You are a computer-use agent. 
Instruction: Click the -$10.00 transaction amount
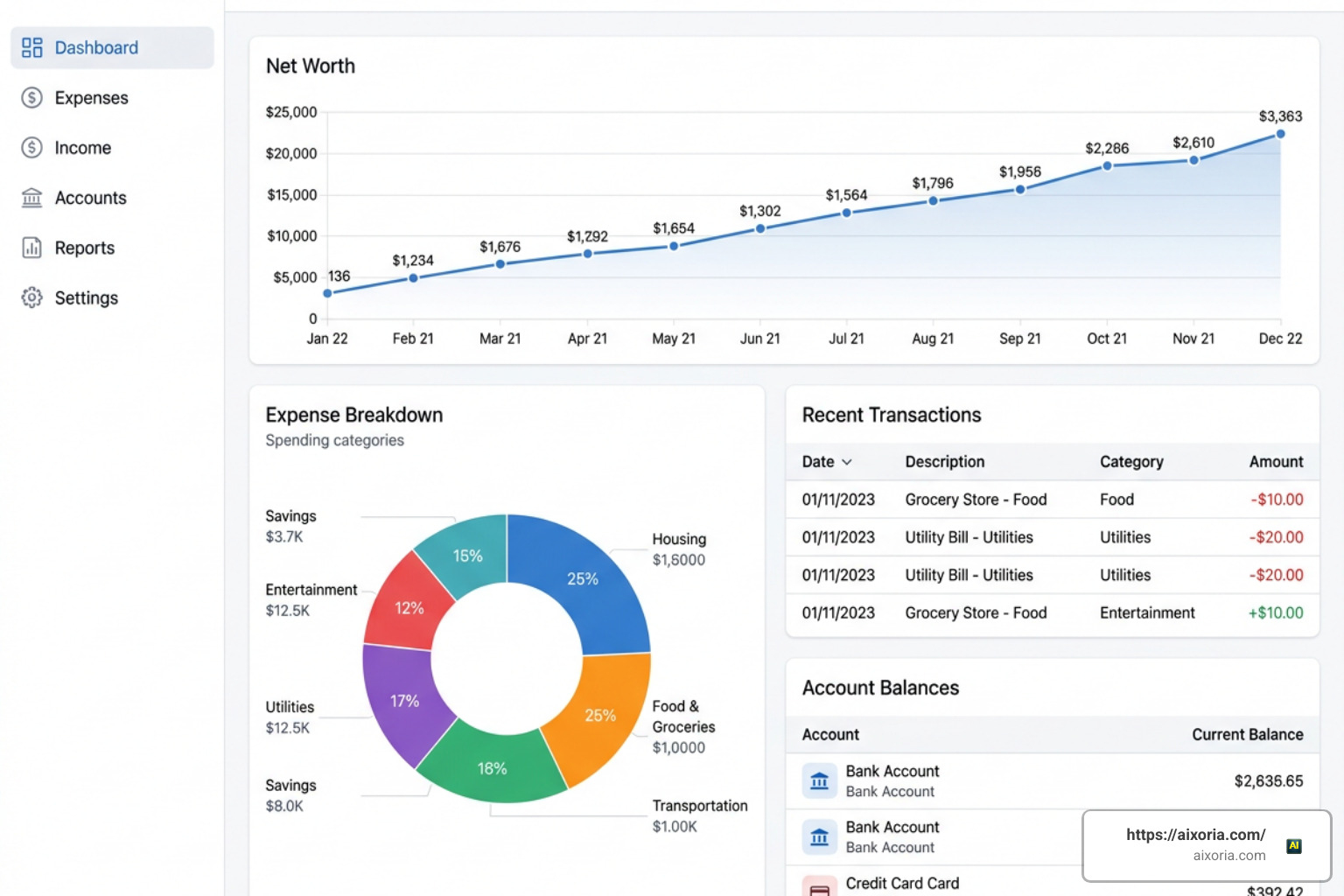click(x=1277, y=500)
